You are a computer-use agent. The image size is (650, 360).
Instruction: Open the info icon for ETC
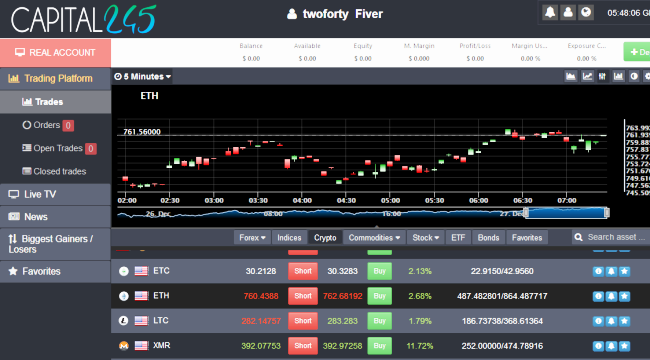tap(598, 271)
